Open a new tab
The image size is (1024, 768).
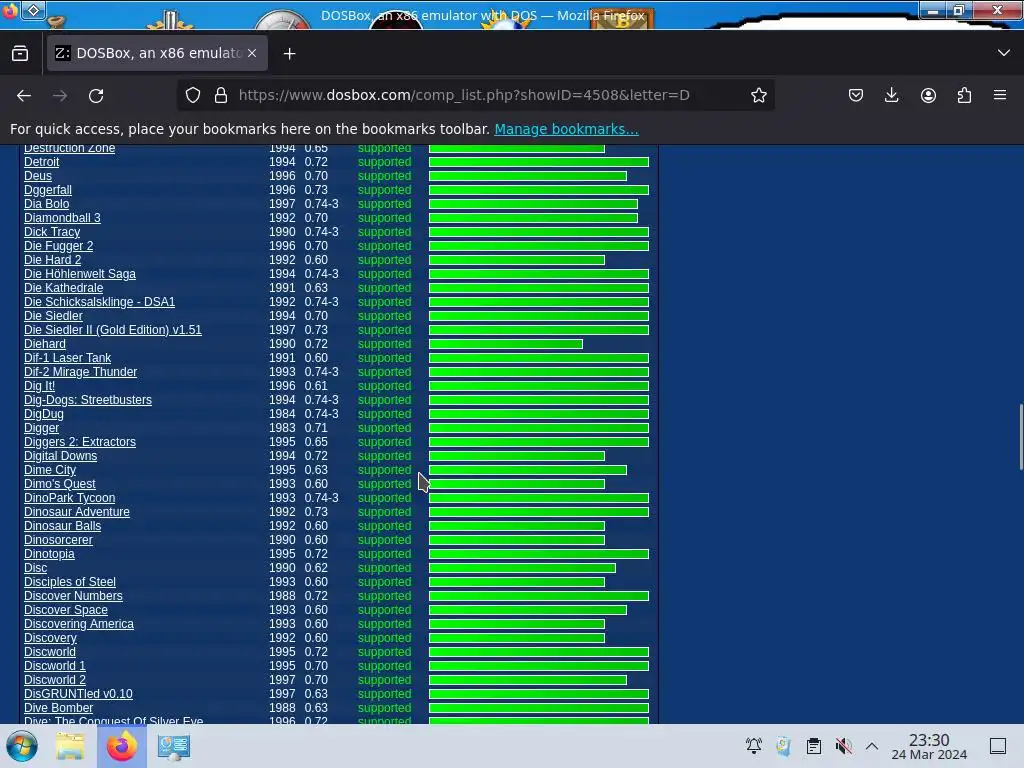point(289,54)
